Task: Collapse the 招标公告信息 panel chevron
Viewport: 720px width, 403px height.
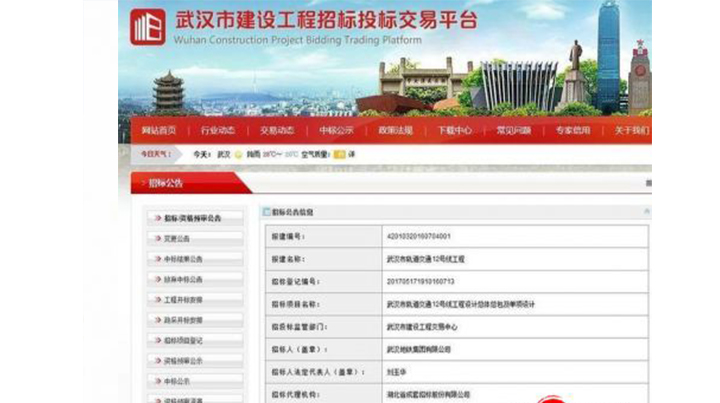Action: 647,212
